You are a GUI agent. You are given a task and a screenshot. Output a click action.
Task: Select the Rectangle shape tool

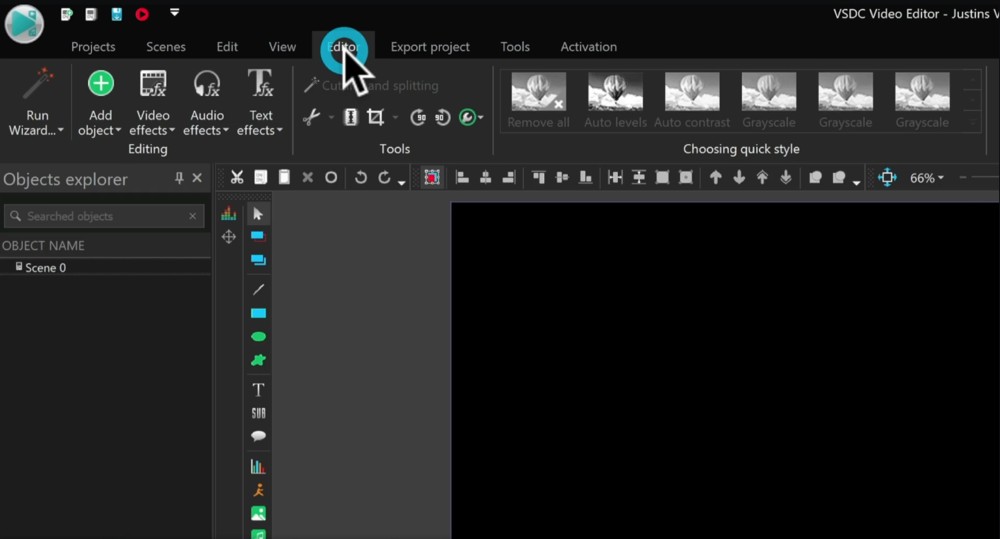[258, 313]
